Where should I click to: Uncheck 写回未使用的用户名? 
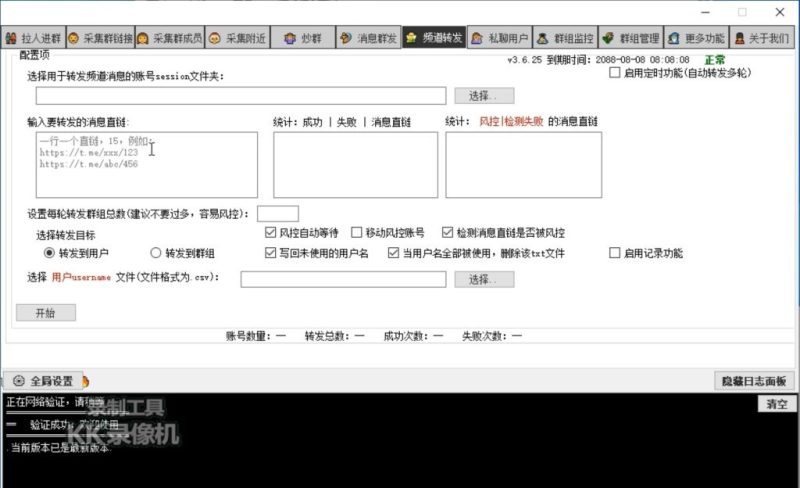point(270,253)
